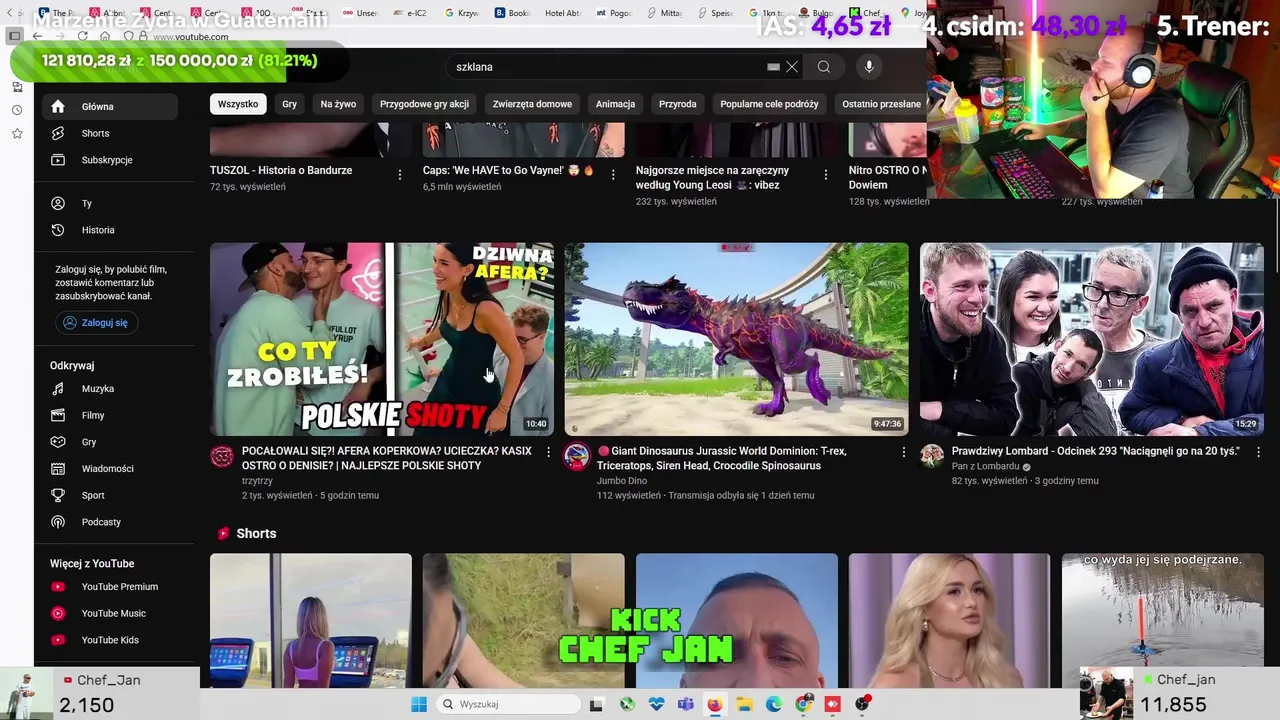
Task: Open the Pan z Lombardu channel name
Action: click(985, 467)
